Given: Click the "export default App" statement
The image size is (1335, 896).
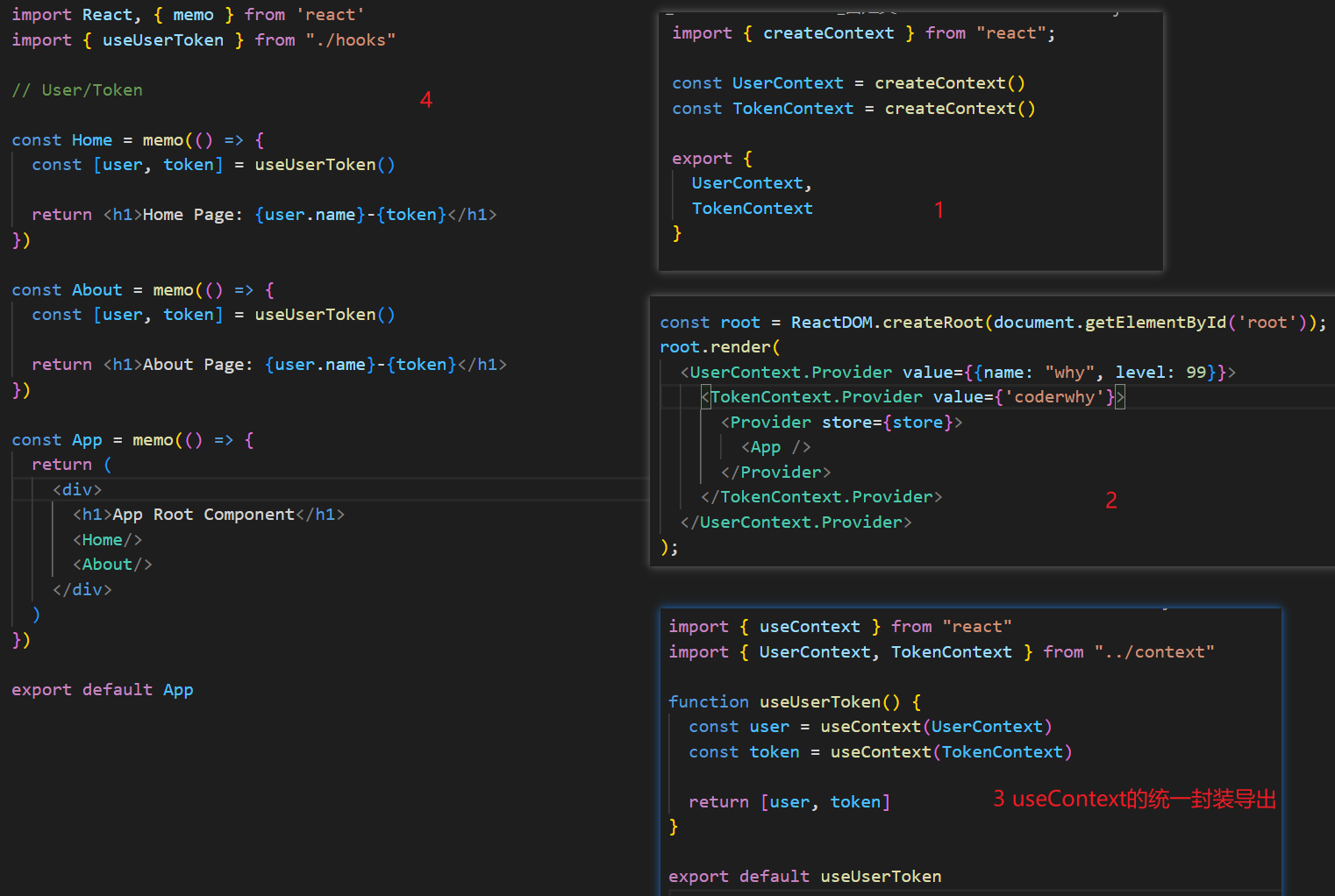Looking at the screenshot, I should (x=103, y=690).
